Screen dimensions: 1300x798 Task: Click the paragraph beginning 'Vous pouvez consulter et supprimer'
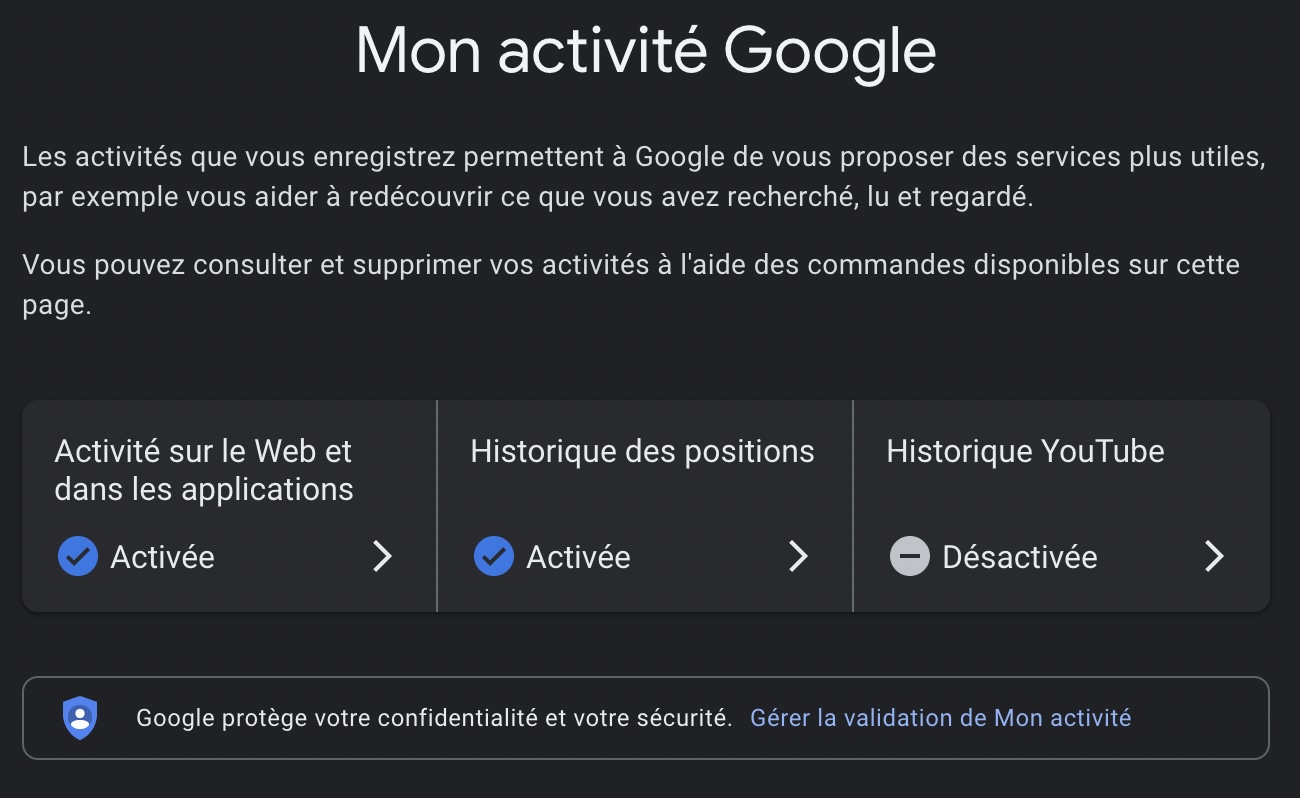tap(630, 284)
